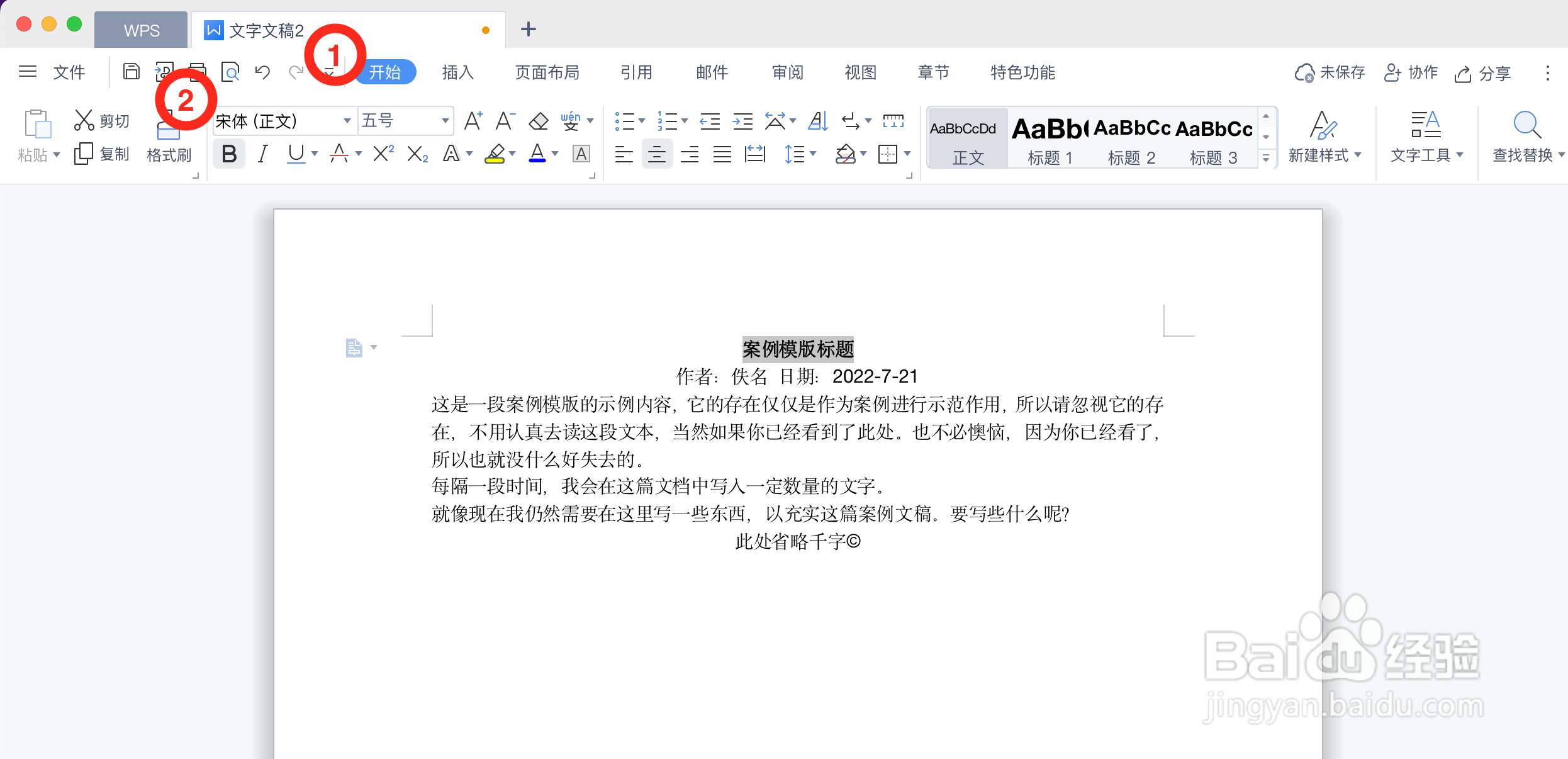Open a new tab with the plus icon
This screenshot has height=759, width=1568.
coord(529,29)
